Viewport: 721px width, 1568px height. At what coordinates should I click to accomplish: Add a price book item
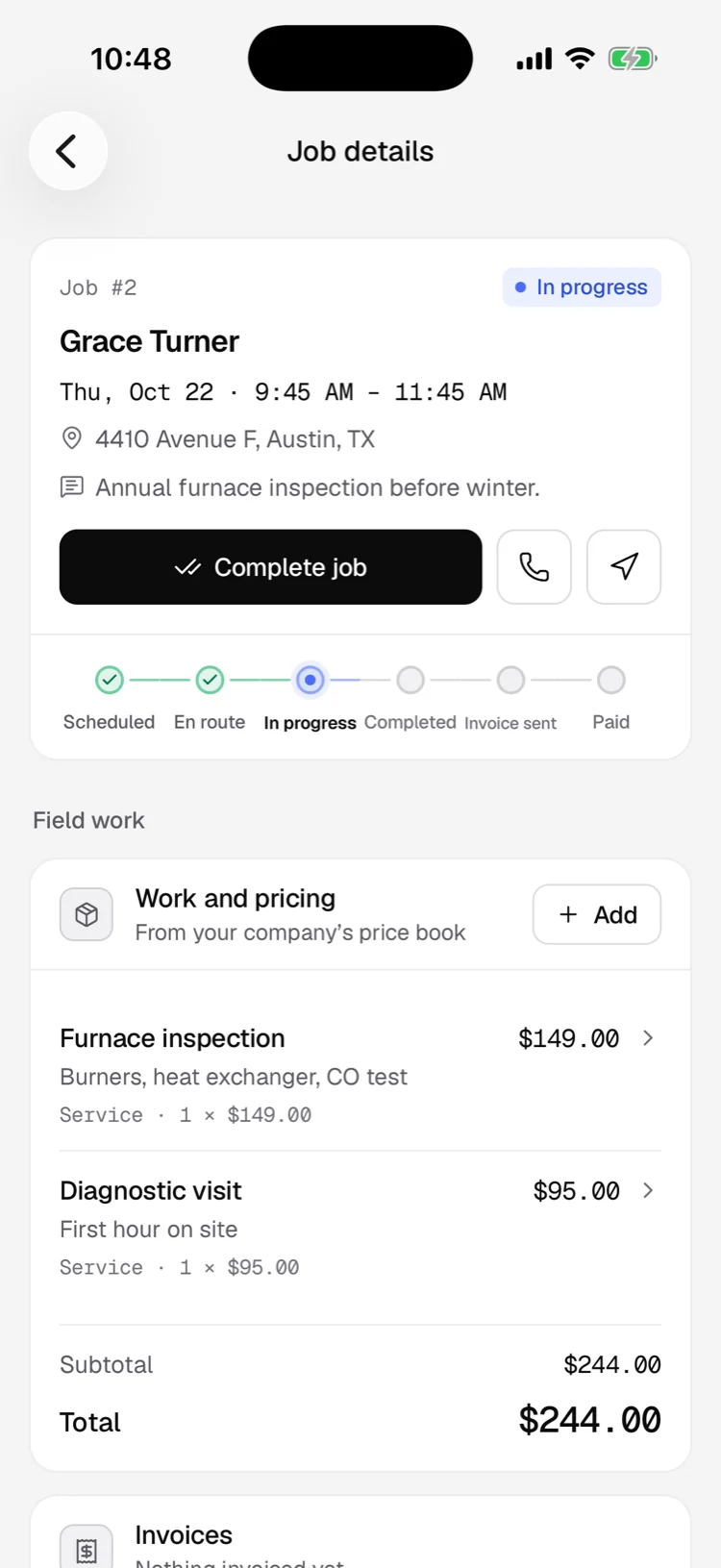click(x=597, y=914)
